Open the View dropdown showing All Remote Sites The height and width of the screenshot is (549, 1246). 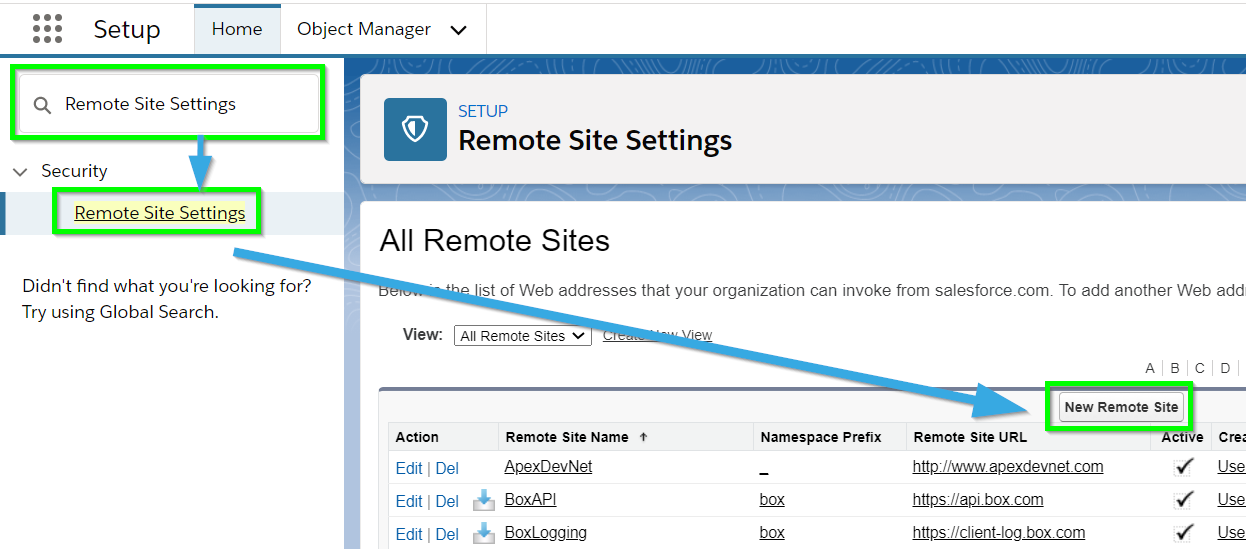[x=523, y=336]
